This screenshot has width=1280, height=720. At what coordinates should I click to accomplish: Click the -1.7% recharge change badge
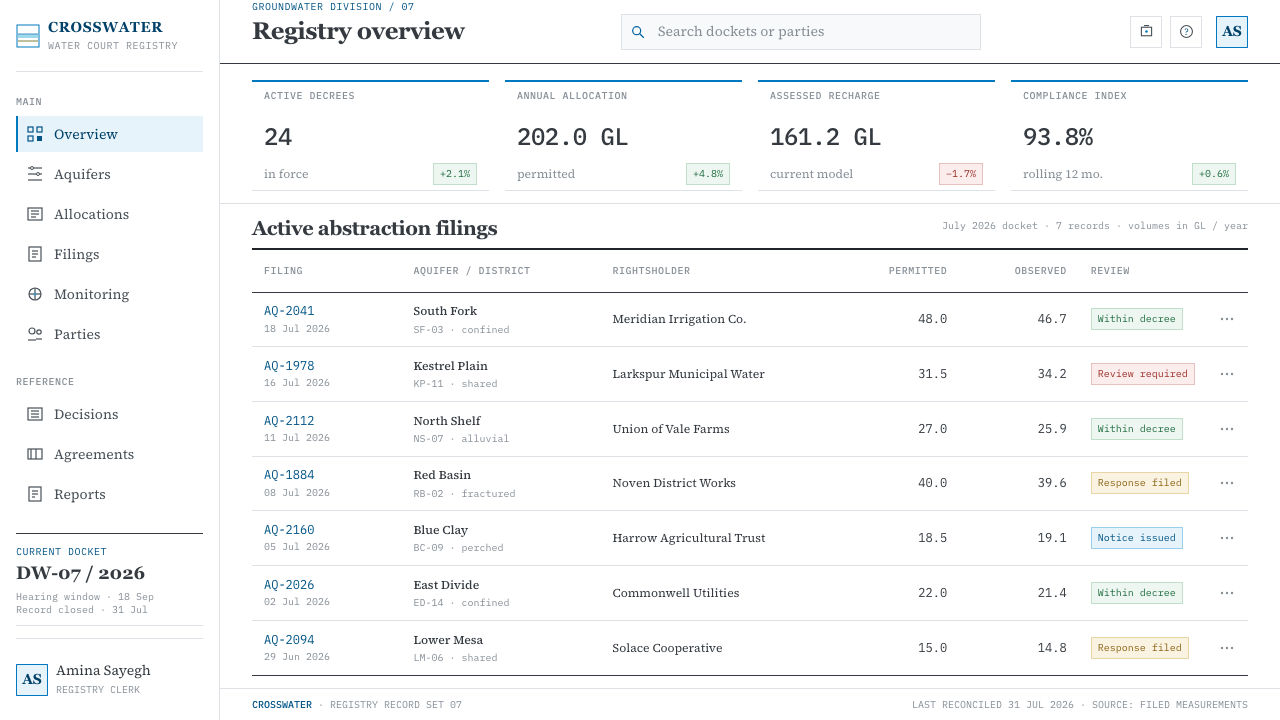click(961, 174)
